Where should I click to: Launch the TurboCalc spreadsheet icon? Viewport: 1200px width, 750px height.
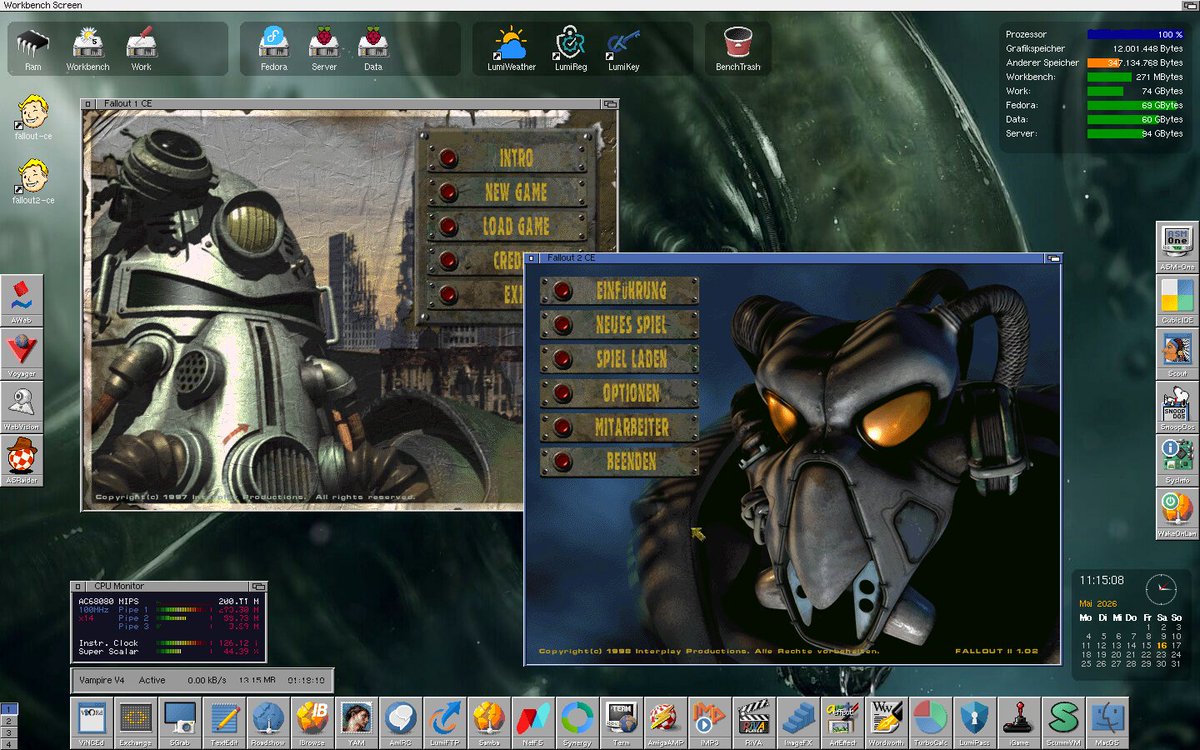point(930,723)
